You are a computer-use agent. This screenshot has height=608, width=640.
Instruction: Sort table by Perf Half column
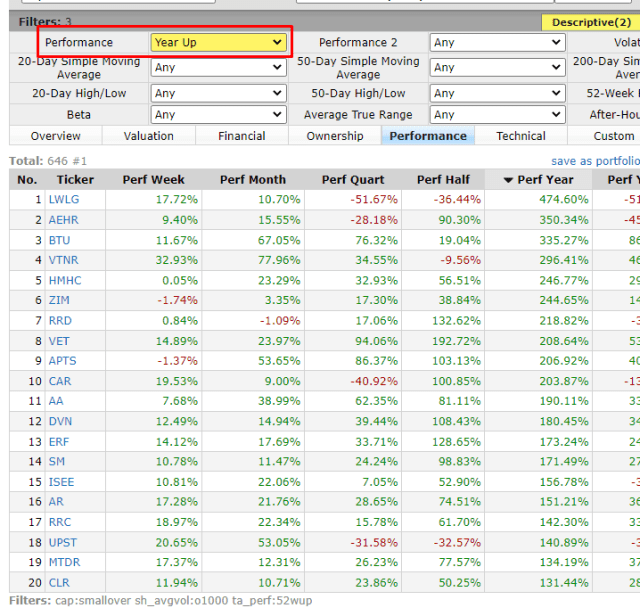point(443,180)
